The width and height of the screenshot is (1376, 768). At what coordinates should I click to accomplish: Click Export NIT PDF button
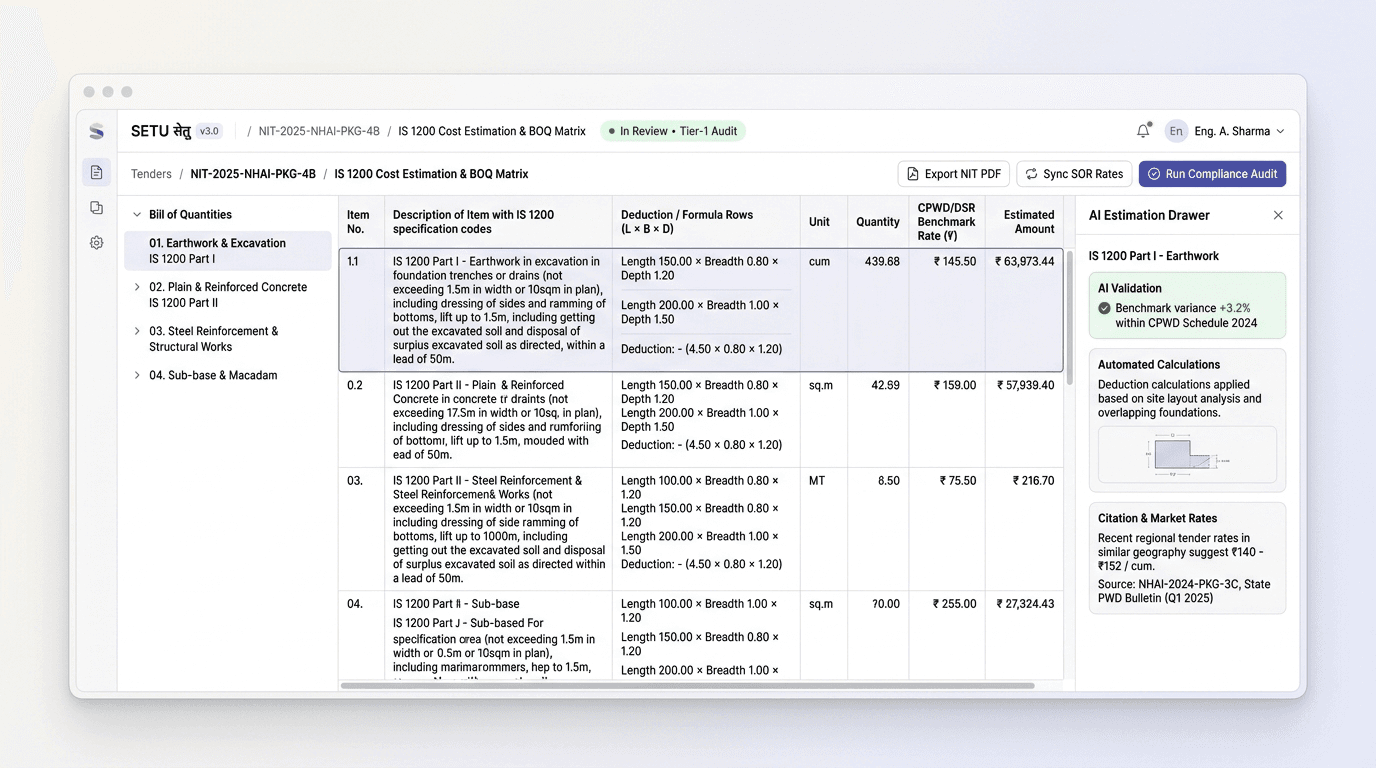(x=953, y=174)
